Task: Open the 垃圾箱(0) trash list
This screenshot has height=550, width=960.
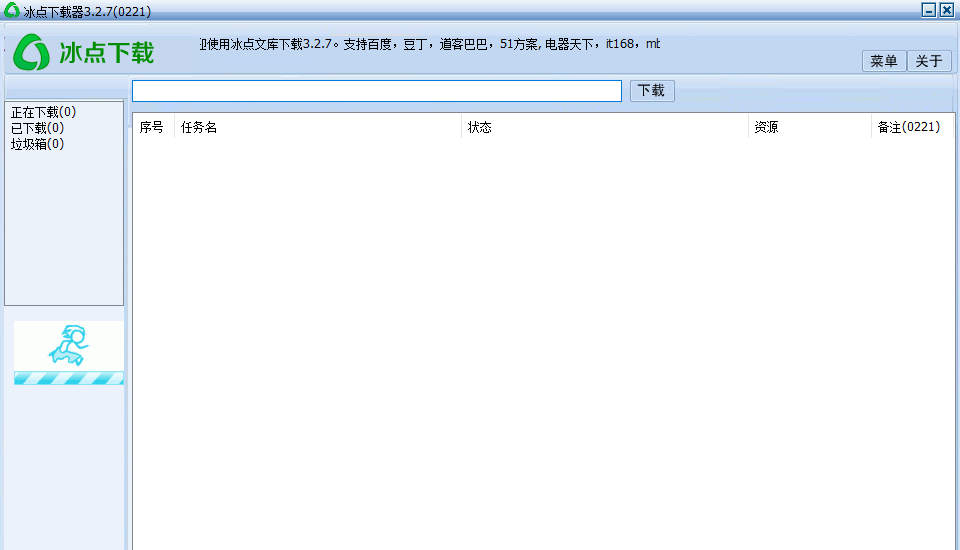Action: (37, 144)
